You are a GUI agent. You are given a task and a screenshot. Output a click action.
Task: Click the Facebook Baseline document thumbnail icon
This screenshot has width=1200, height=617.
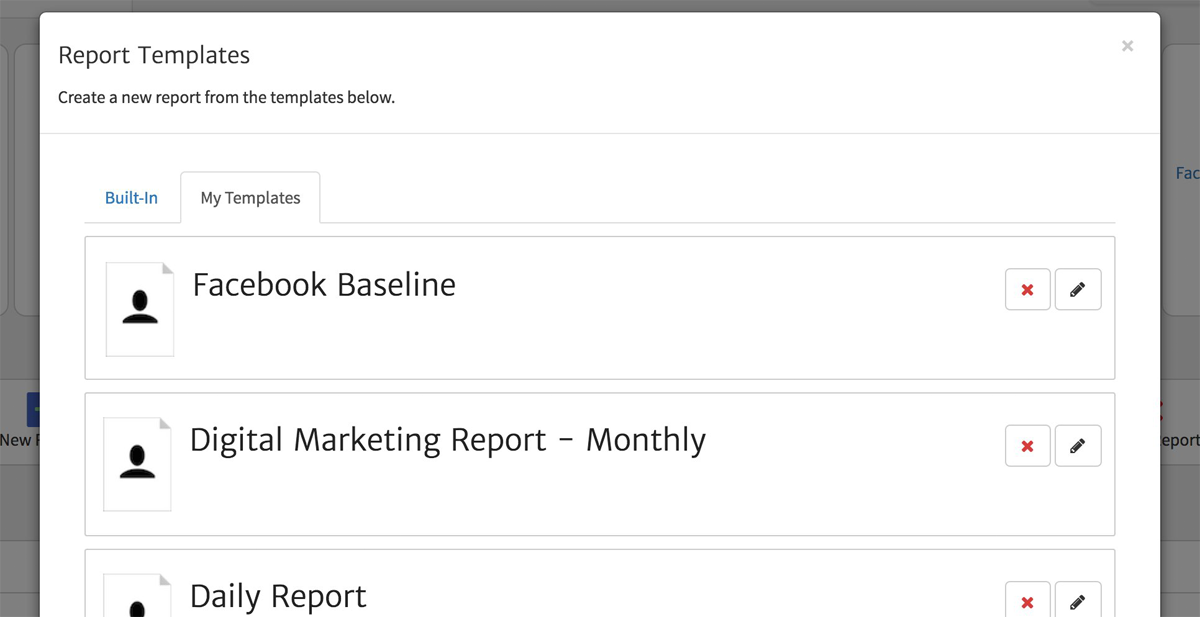(140, 308)
